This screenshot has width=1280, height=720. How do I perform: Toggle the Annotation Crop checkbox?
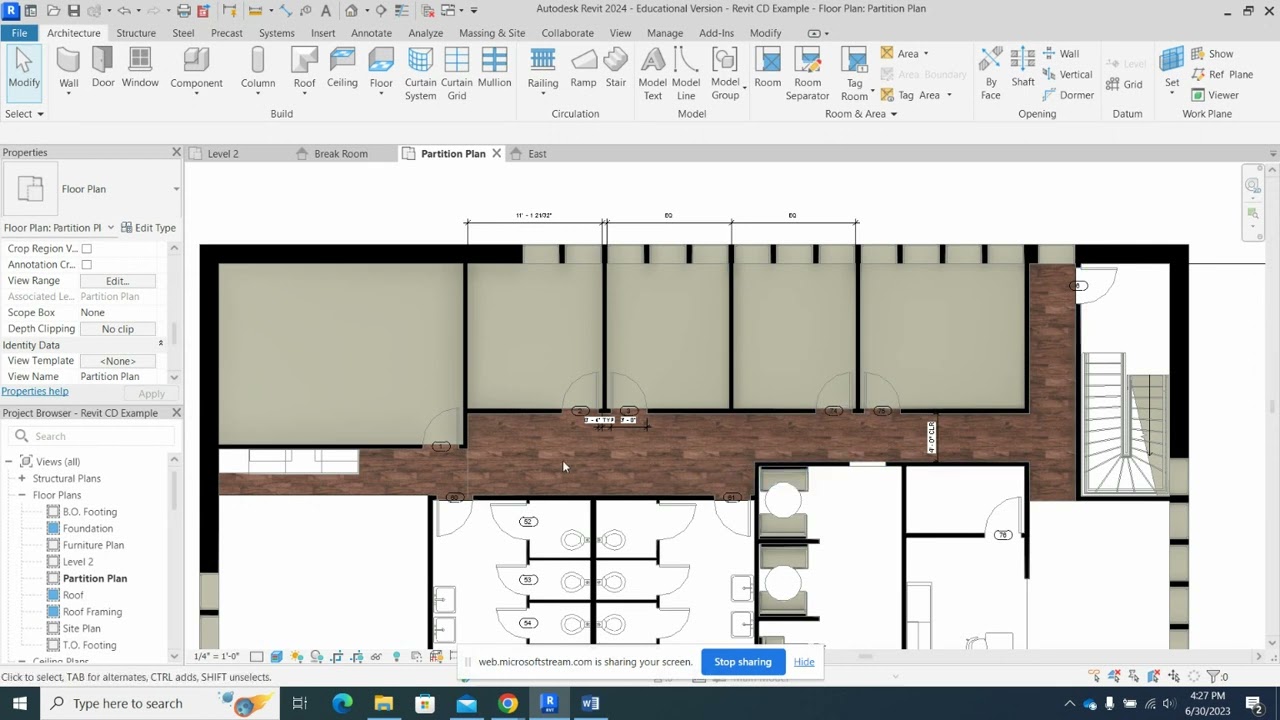point(86,264)
